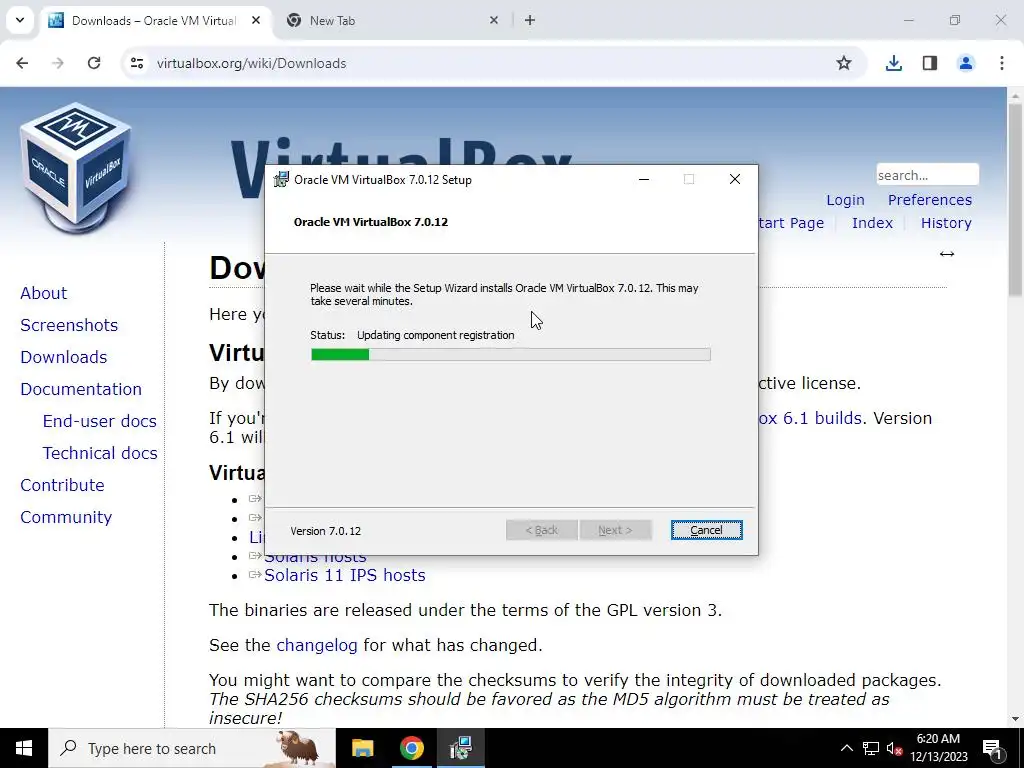The image size is (1024, 768).
Task: Open the muted volume tray icon
Action: click(895, 748)
